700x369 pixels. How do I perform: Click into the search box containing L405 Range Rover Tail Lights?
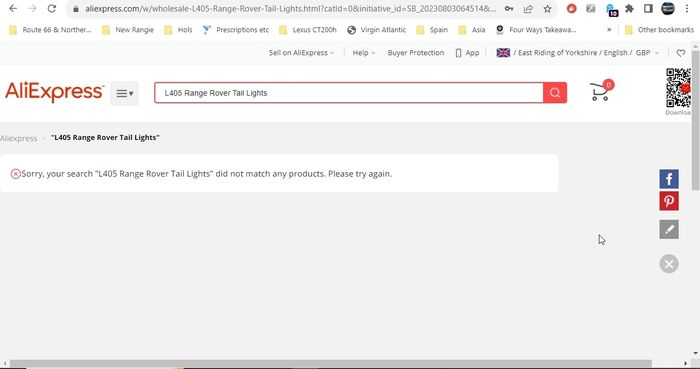tap(349, 93)
